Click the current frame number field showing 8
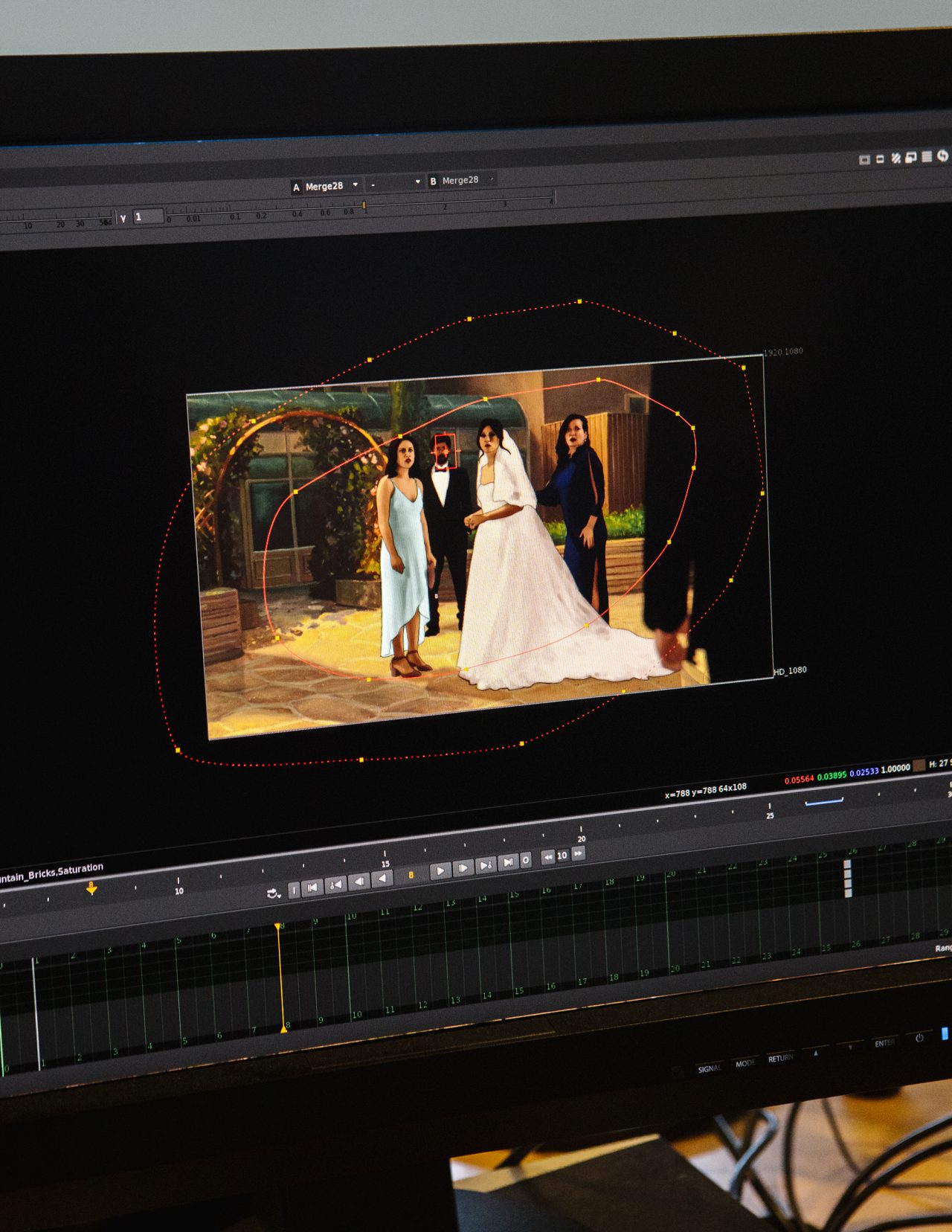The image size is (952, 1232). (x=411, y=875)
